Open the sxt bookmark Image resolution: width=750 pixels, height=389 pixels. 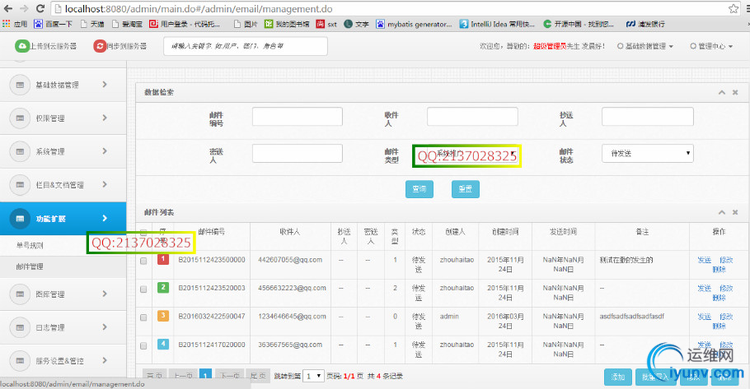pyautogui.click(x=327, y=24)
